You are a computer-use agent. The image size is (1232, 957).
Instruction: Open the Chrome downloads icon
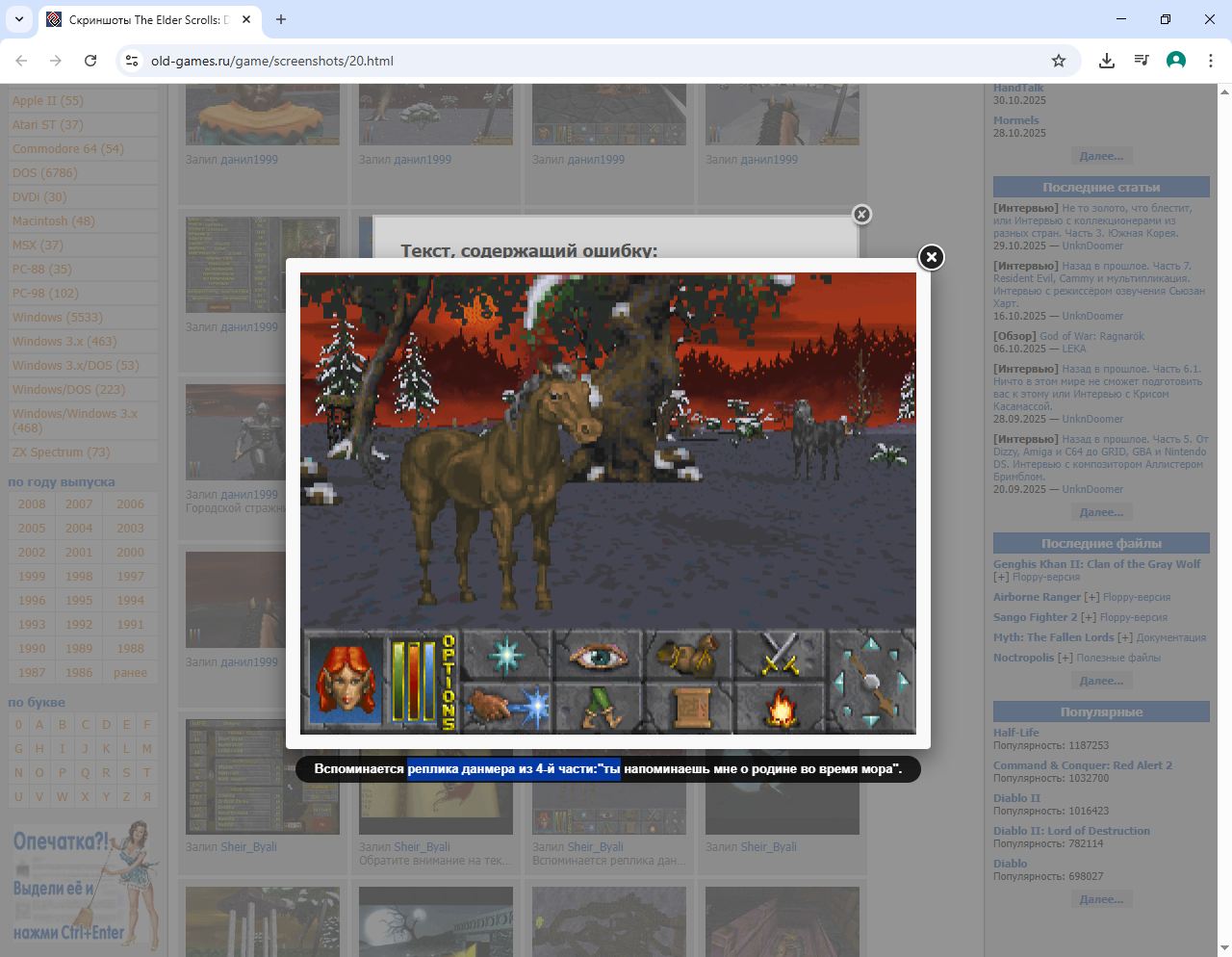coord(1107,61)
